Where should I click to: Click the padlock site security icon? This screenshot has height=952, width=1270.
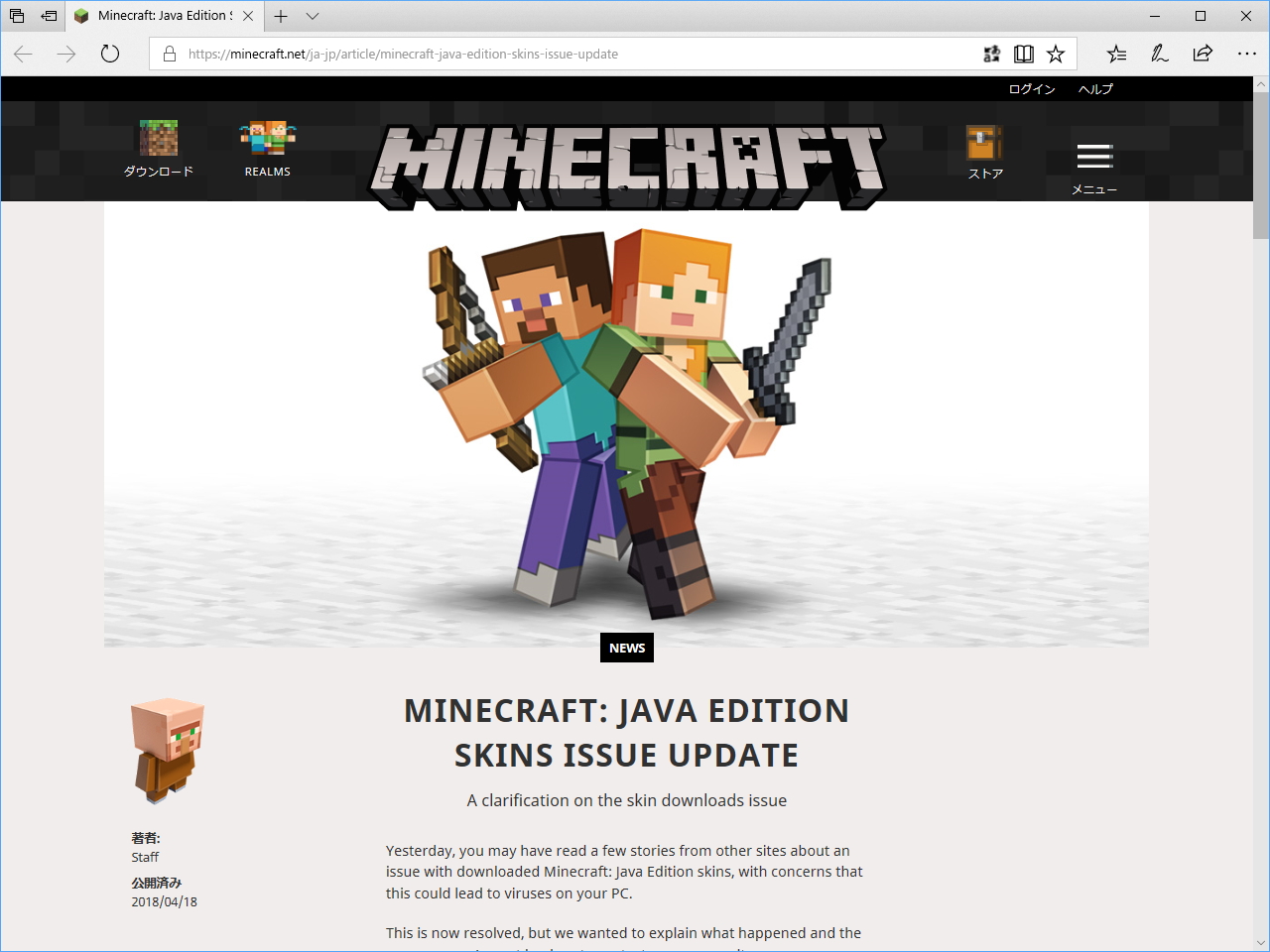pyautogui.click(x=170, y=54)
